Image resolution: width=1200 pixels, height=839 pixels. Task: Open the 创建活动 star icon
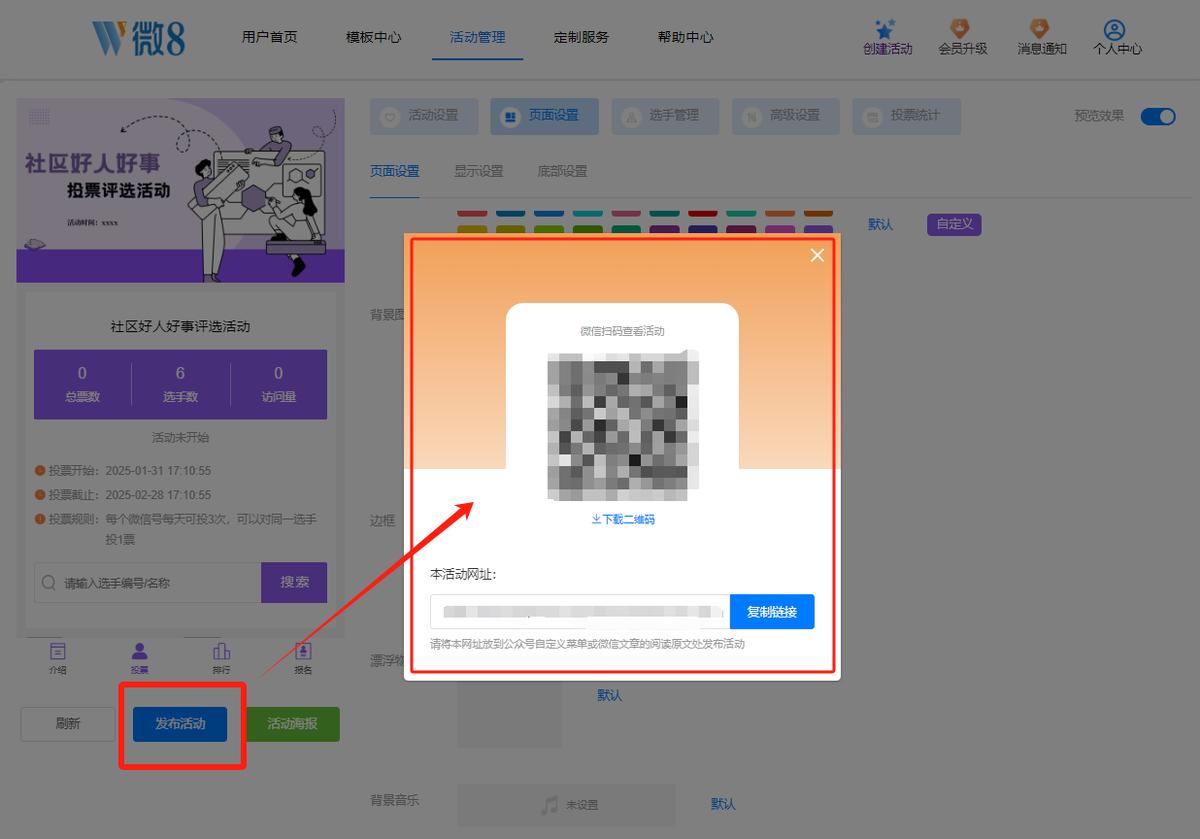coord(887,29)
